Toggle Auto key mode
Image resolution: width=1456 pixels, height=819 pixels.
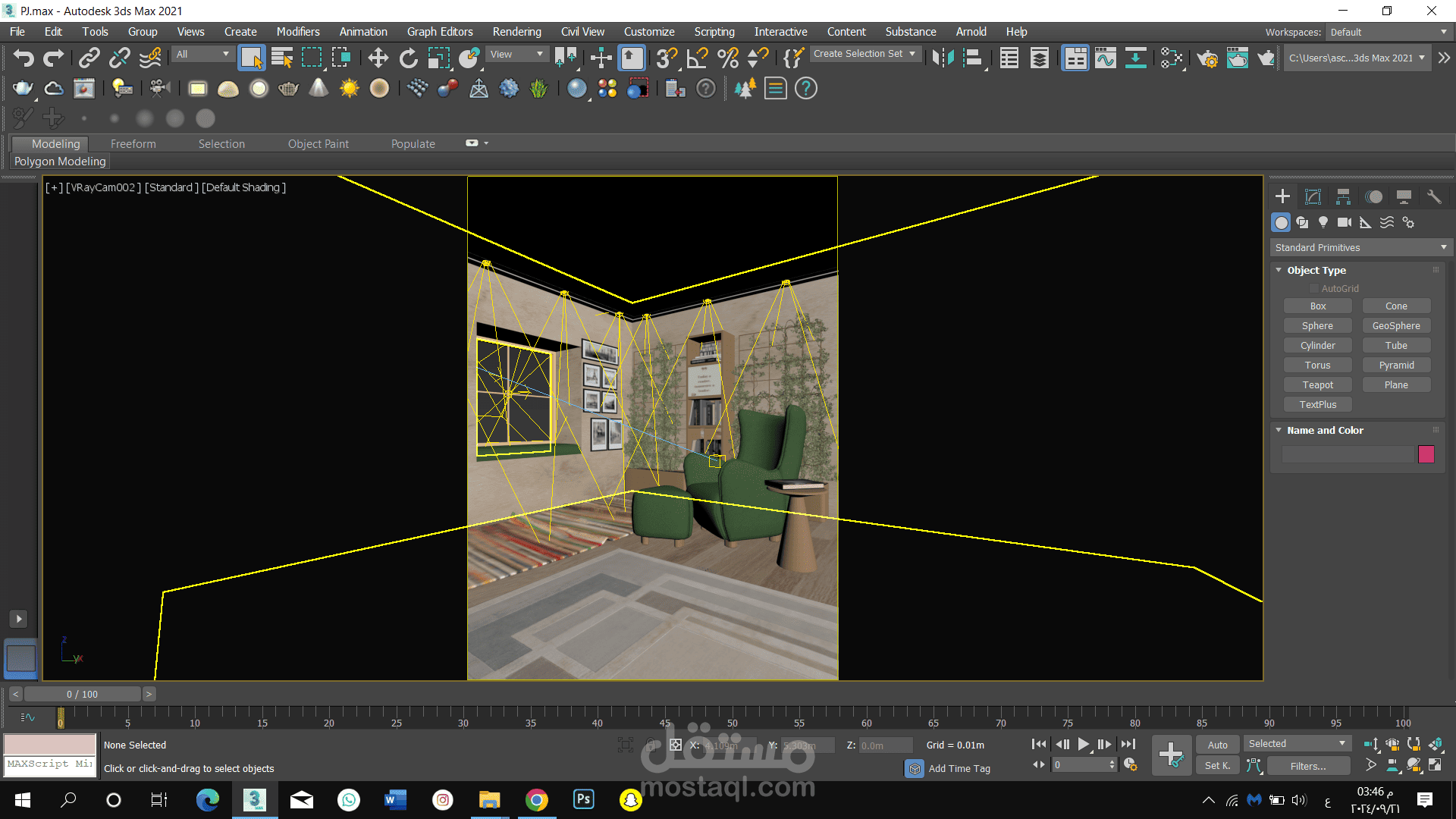[1217, 745]
